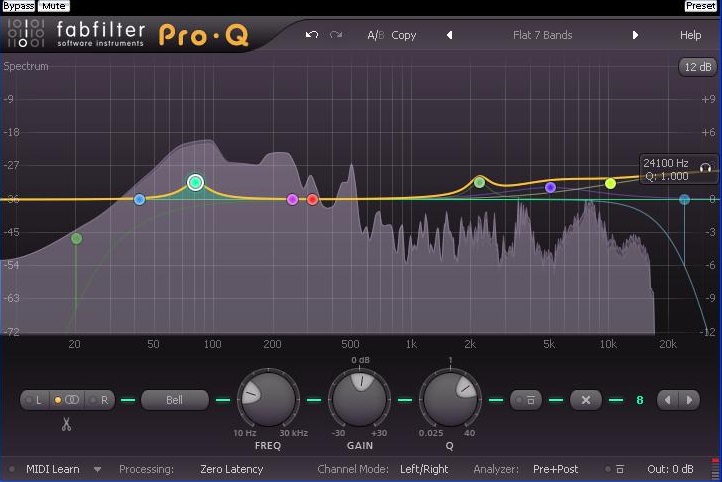Click the Bypass button
The width and height of the screenshot is (722, 482).
[x=18, y=6]
